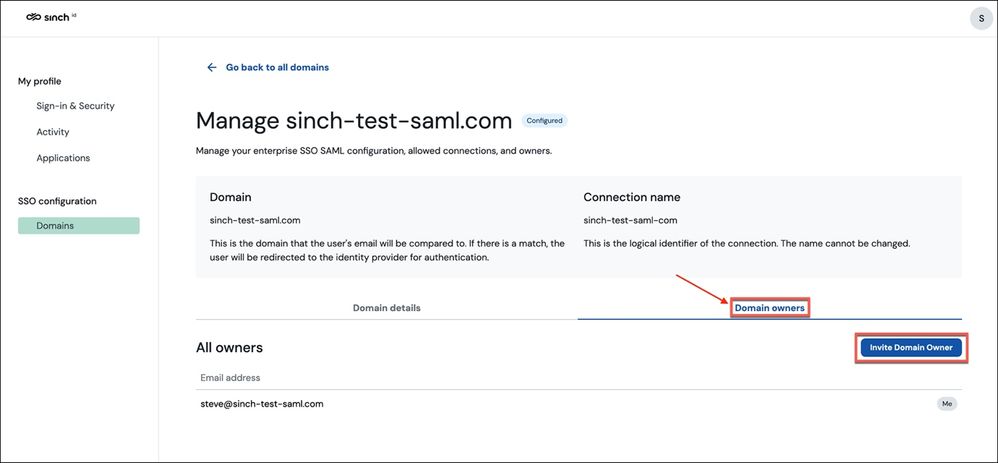Click the back arrow icon

pos(212,68)
